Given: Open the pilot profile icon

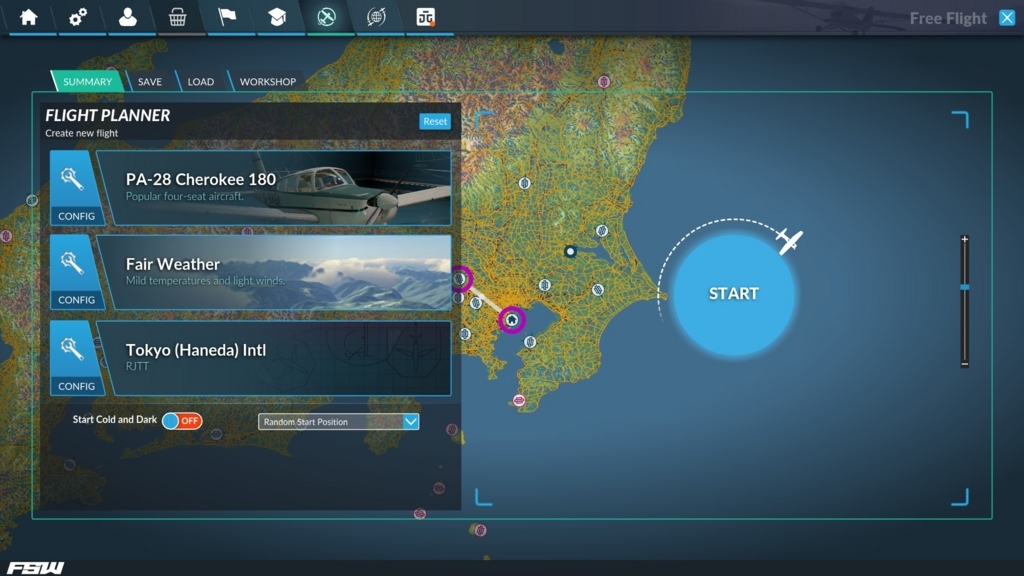Looking at the screenshot, I should click(127, 17).
